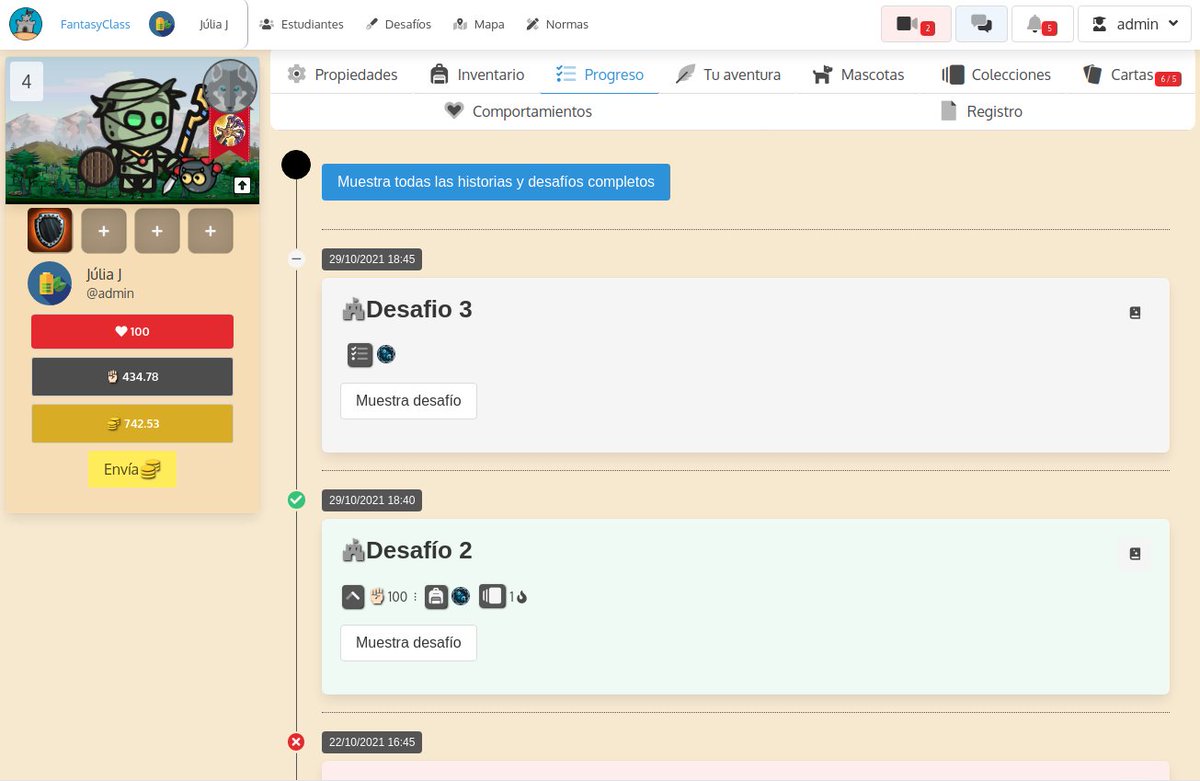The image size is (1200, 781).
Task: Open the Comportamientos tab
Action: pos(518,112)
